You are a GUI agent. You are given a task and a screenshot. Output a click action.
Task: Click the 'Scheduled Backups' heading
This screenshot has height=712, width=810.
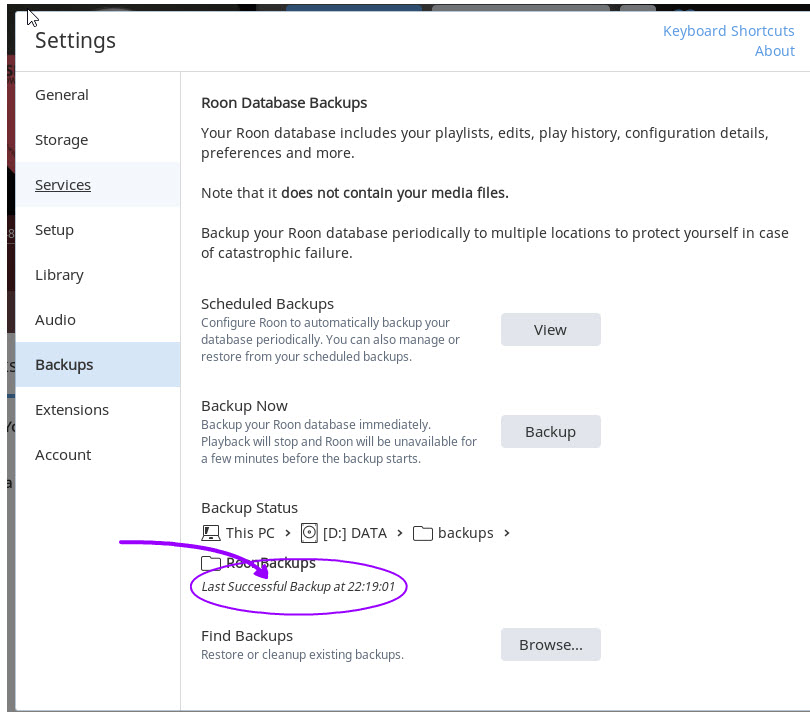click(x=267, y=304)
